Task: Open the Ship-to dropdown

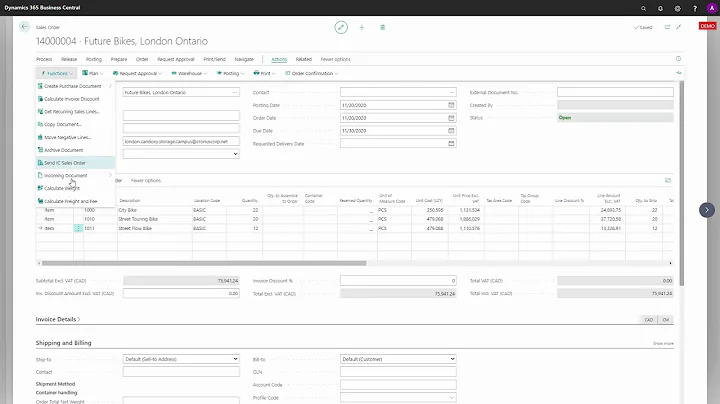Action: pos(181,359)
